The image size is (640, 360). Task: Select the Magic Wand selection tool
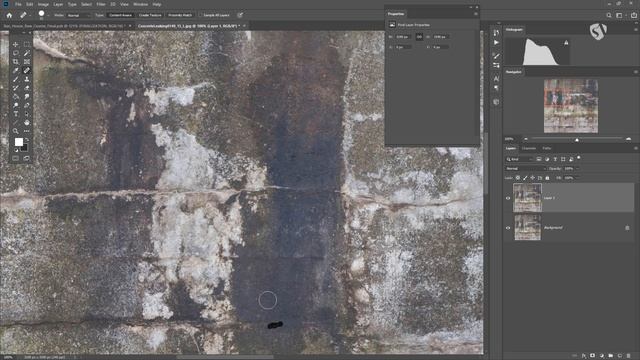(27, 53)
